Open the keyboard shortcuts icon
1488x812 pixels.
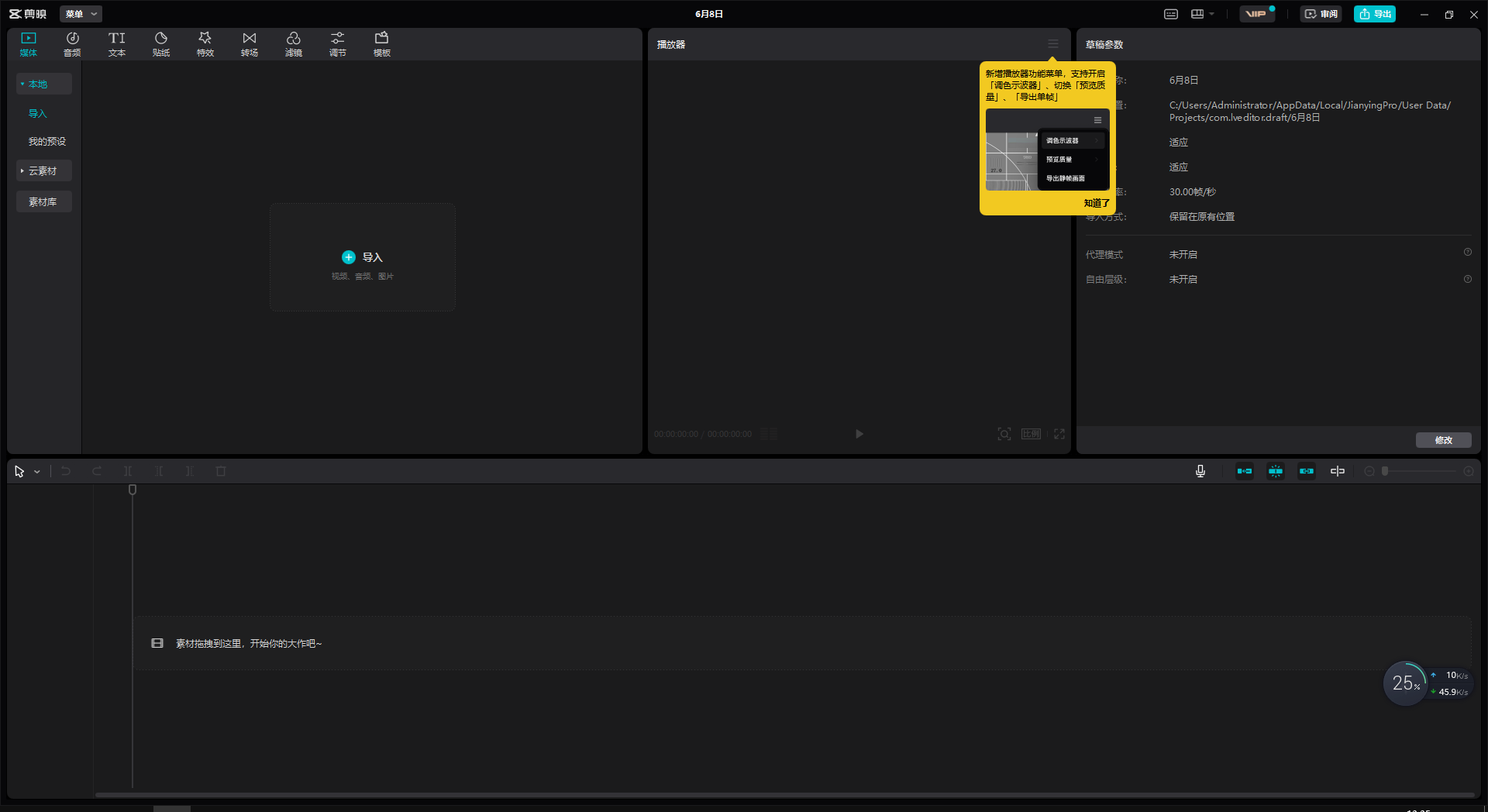click(x=1171, y=14)
